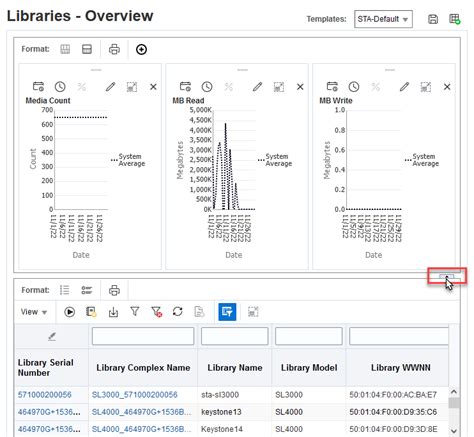This screenshot has height=437, width=474.
Task: Collapse the graphs pane using splitter handle
Action: pyautogui.click(x=446, y=276)
